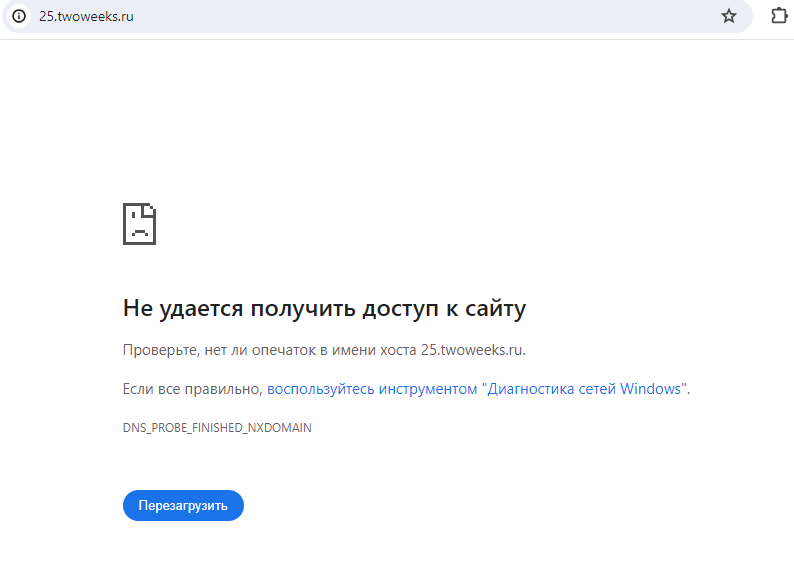Image resolution: width=794 pixels, height=570 pixels.
Task: Click the DNS_PROBE_FINISHED_NXDOMAIN error code
Action: coord(217,428)
